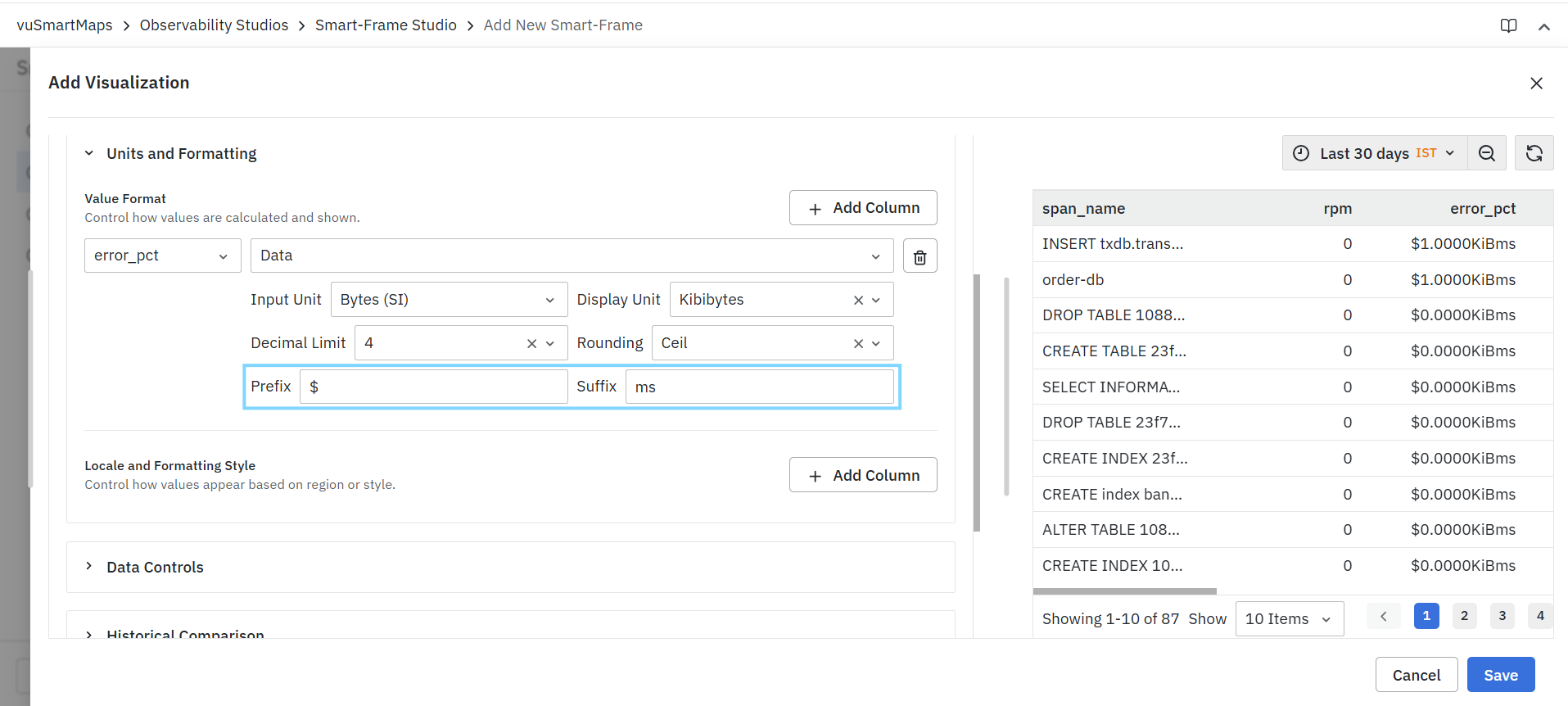This screenshot has height=706, width=1568.
Task: Change the 10 Items page size
Action: (x=1290, y=619)
